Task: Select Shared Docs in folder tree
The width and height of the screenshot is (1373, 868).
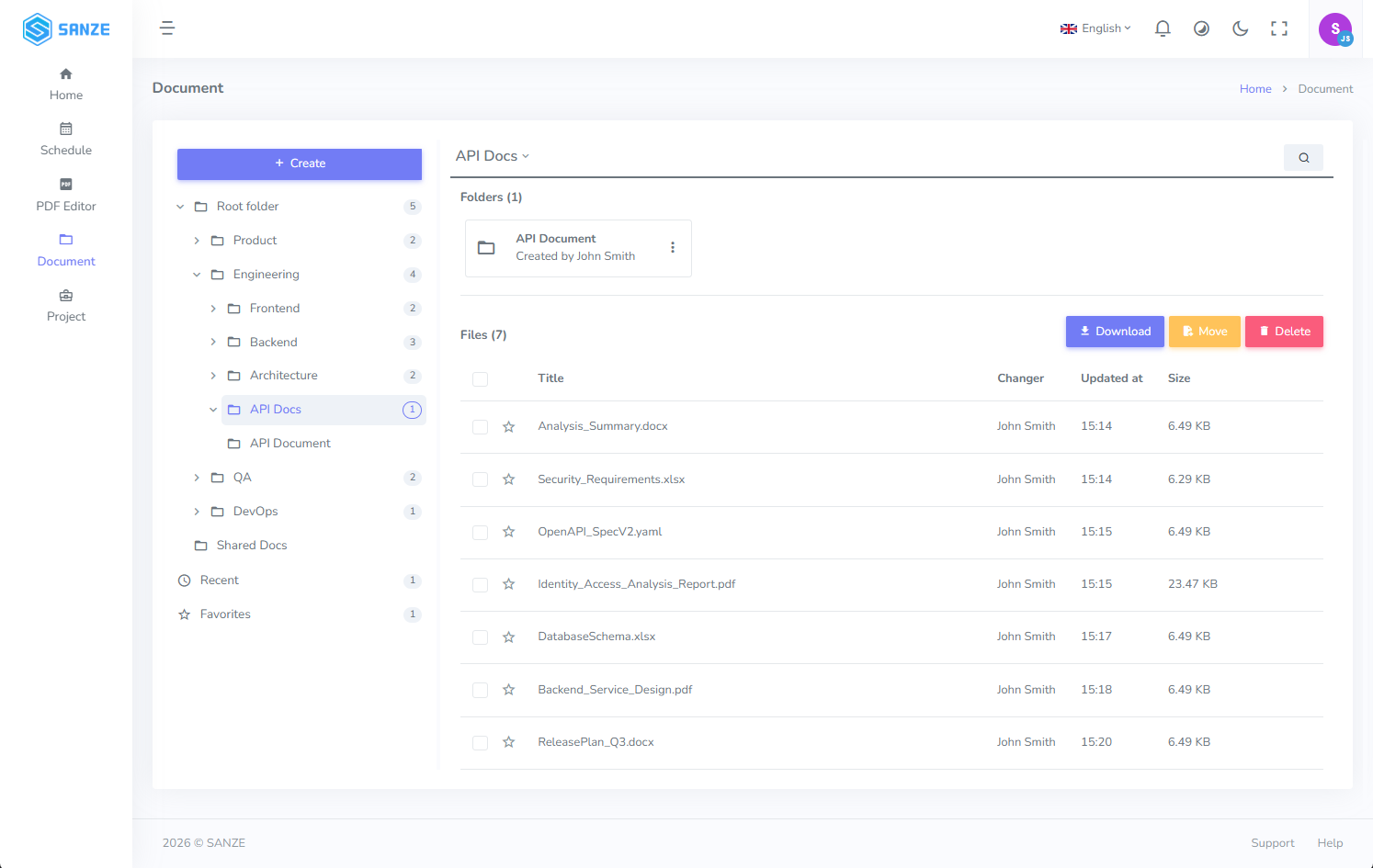Action: point(251,546)
